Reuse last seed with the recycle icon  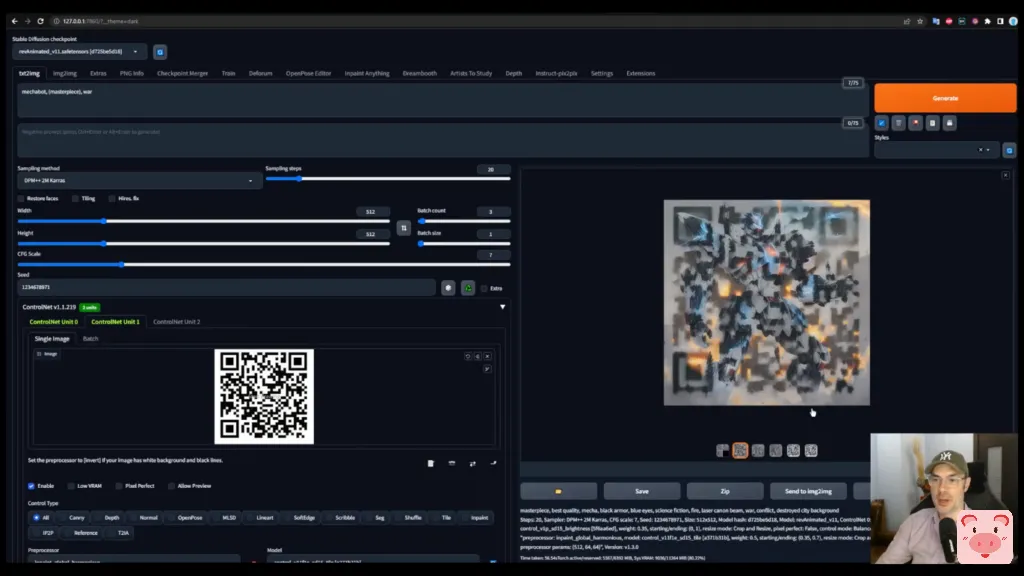(467, 288)
